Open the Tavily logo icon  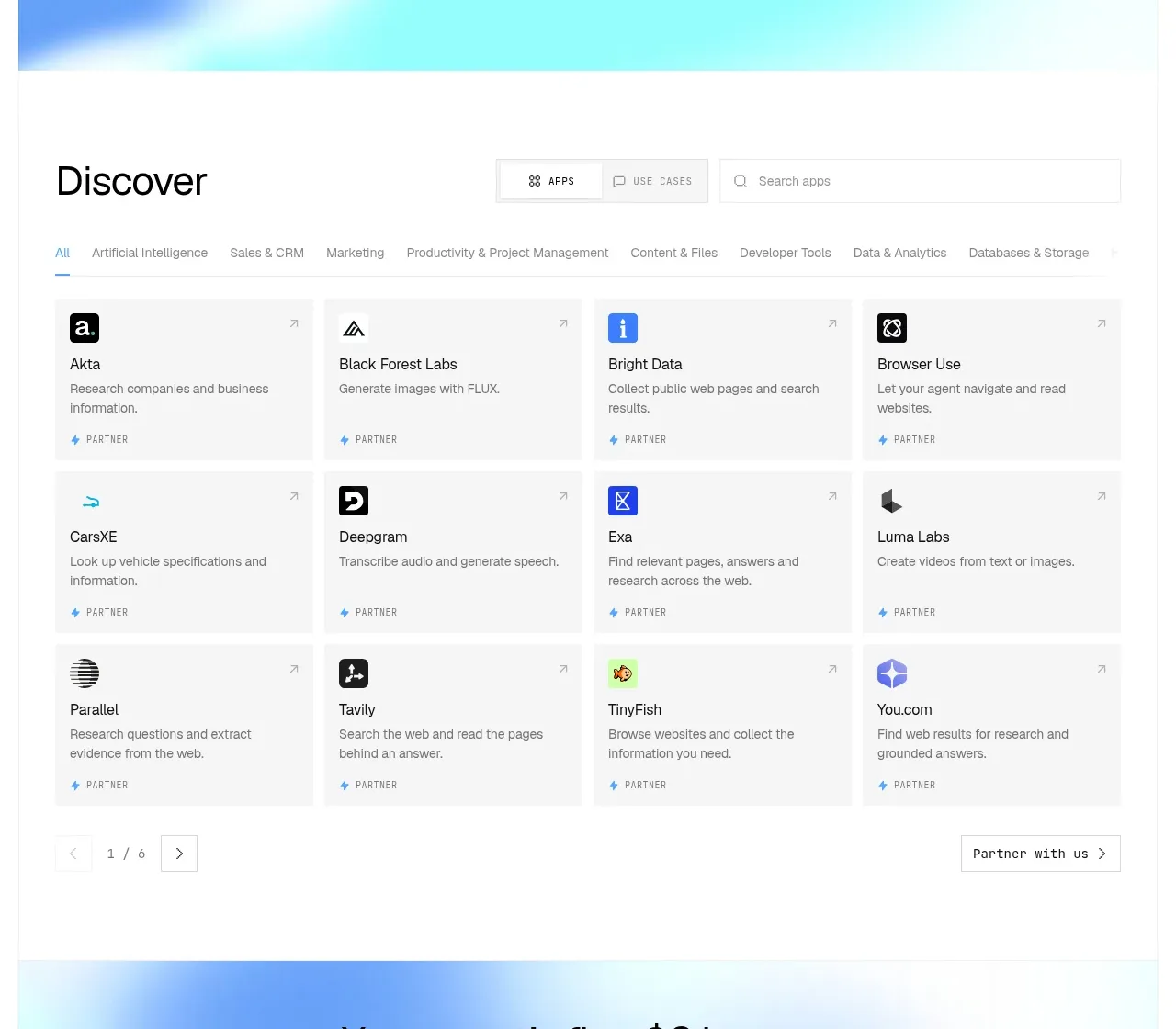pos(354,673)
